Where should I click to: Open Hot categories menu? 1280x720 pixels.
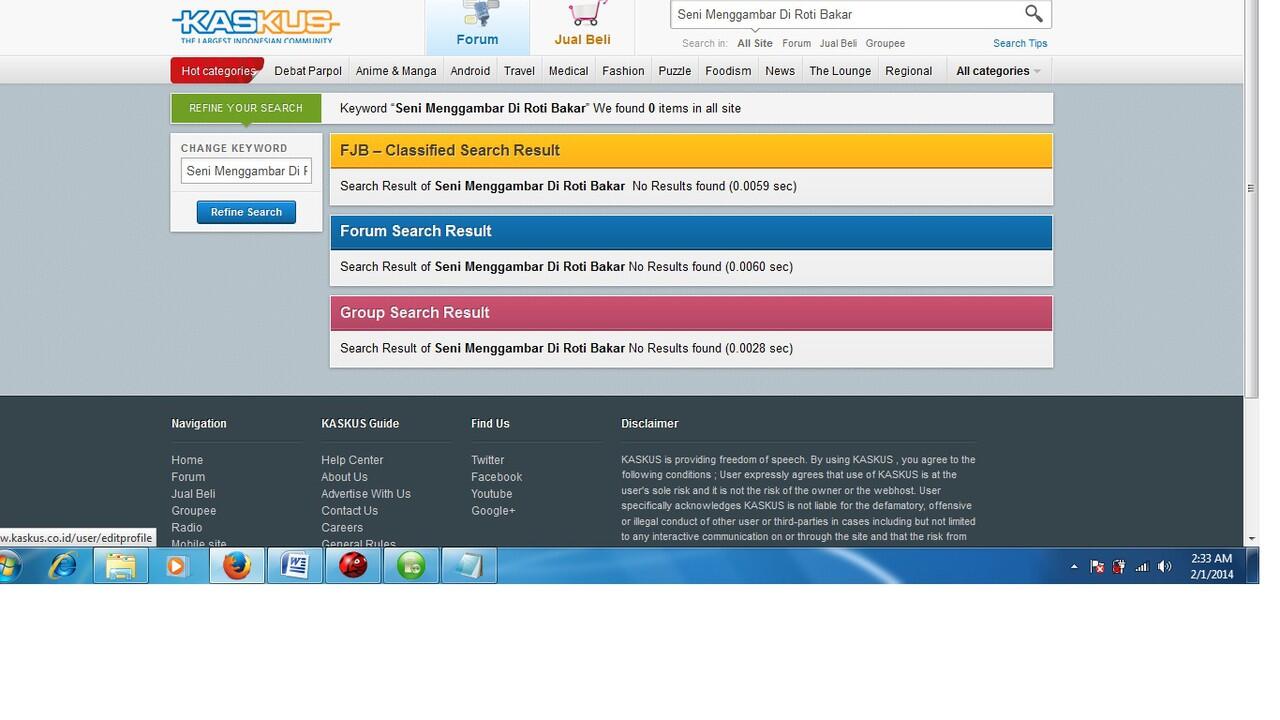pos(217,71)
